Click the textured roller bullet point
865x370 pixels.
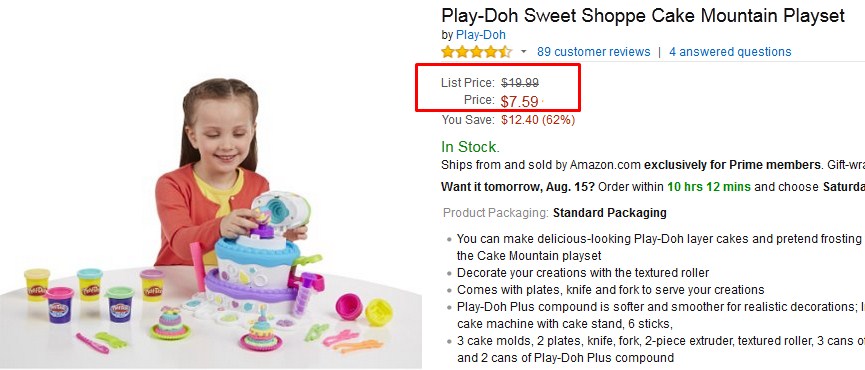[x=583, y=273]
